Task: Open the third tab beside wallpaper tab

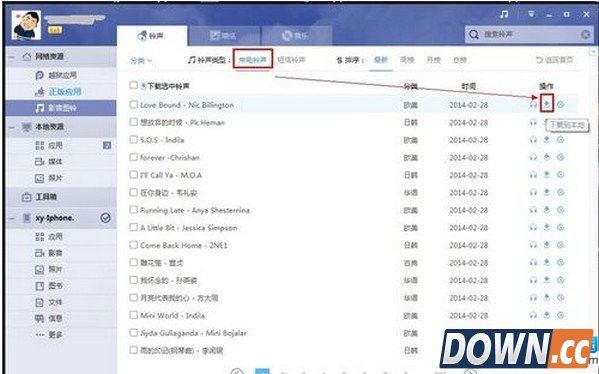Action: coord(296,36)
